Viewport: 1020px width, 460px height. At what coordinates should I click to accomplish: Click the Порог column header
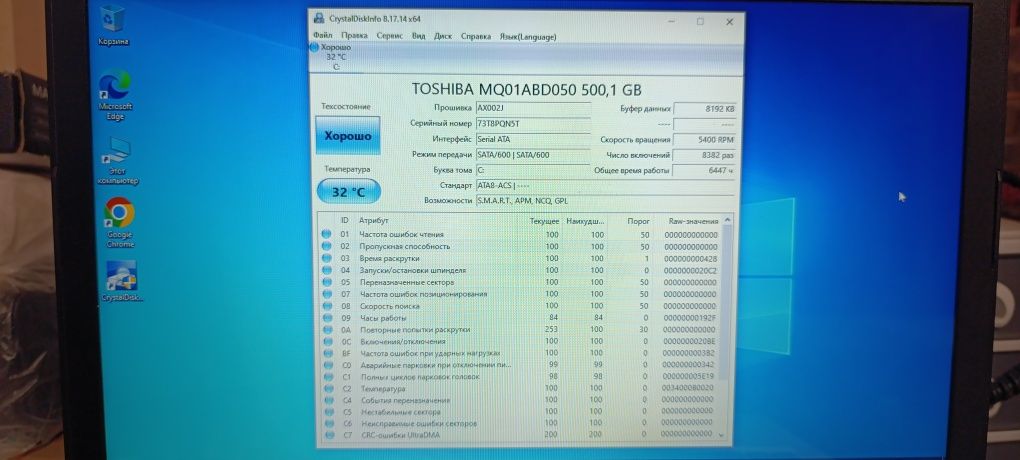pos(639,221)
